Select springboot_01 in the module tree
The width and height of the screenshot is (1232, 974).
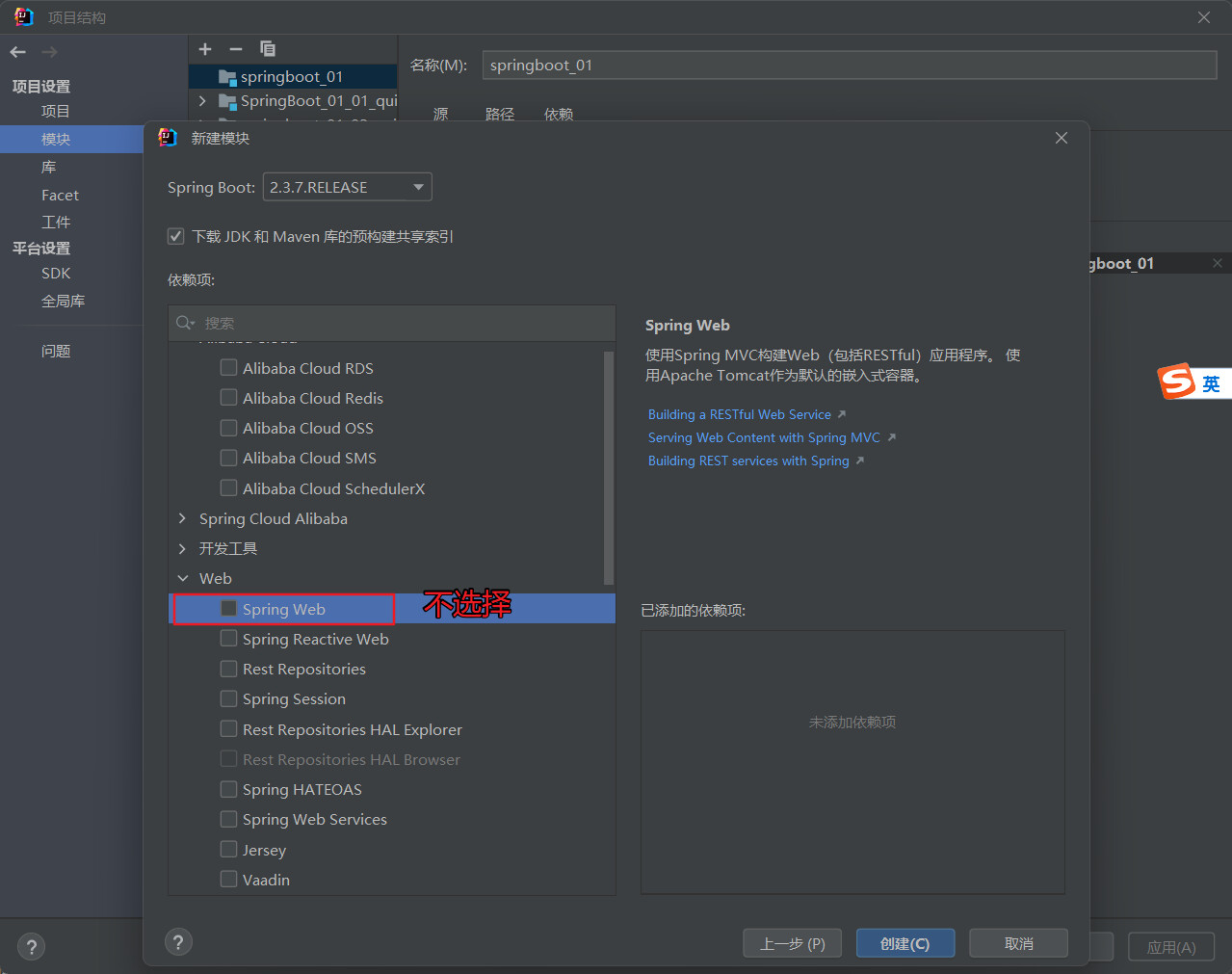click(x=293, y=77)
